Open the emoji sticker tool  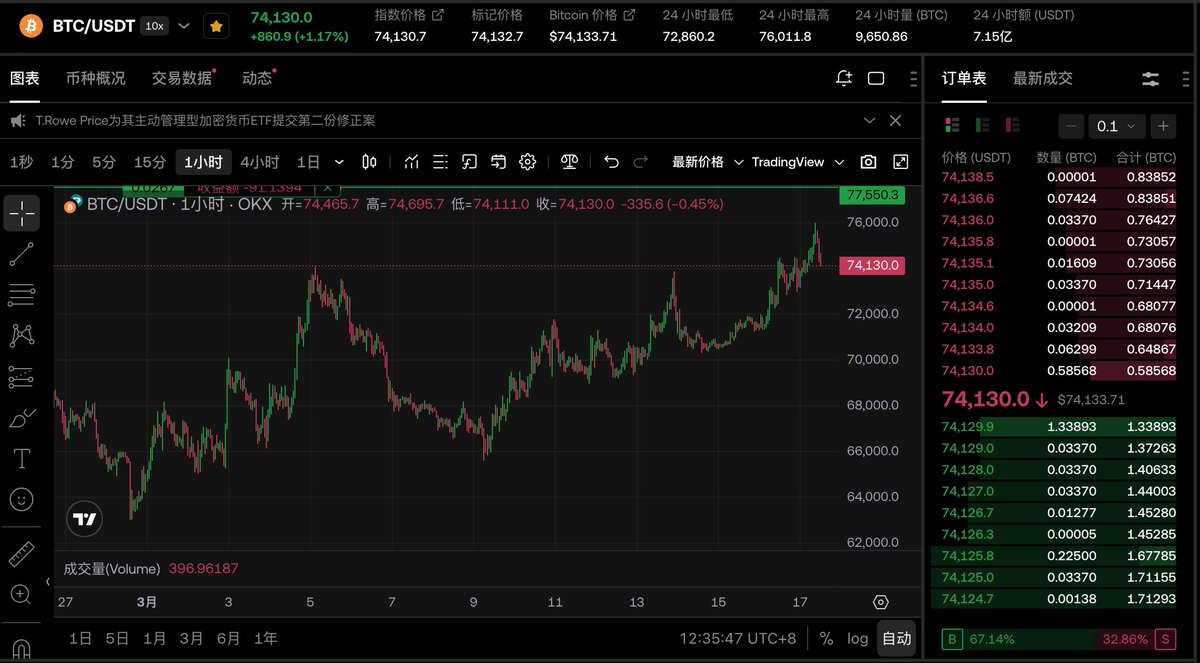[22, 499]
